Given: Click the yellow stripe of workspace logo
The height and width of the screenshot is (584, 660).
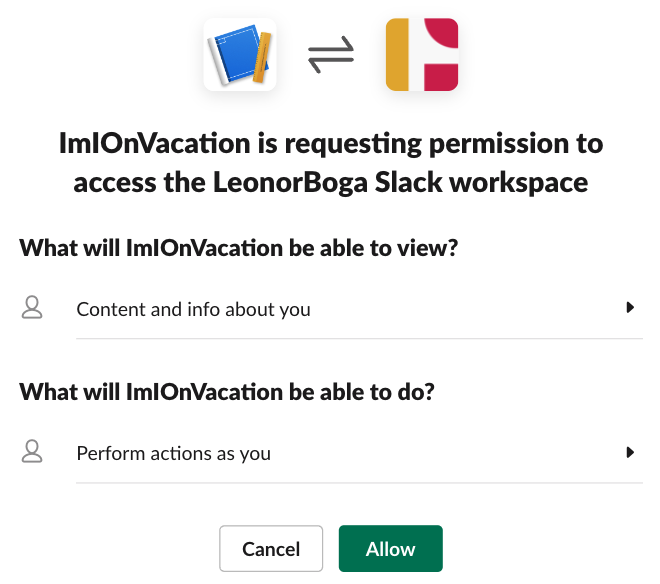Looking at the screenshot, I should click(397, 54).
